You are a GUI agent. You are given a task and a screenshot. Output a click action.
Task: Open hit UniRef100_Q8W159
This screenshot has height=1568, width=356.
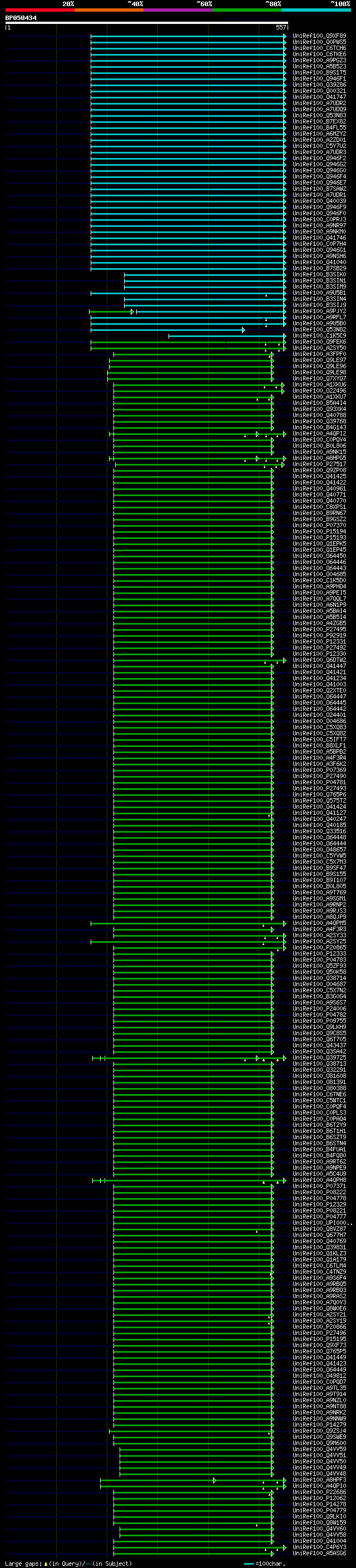point(319,1522)
